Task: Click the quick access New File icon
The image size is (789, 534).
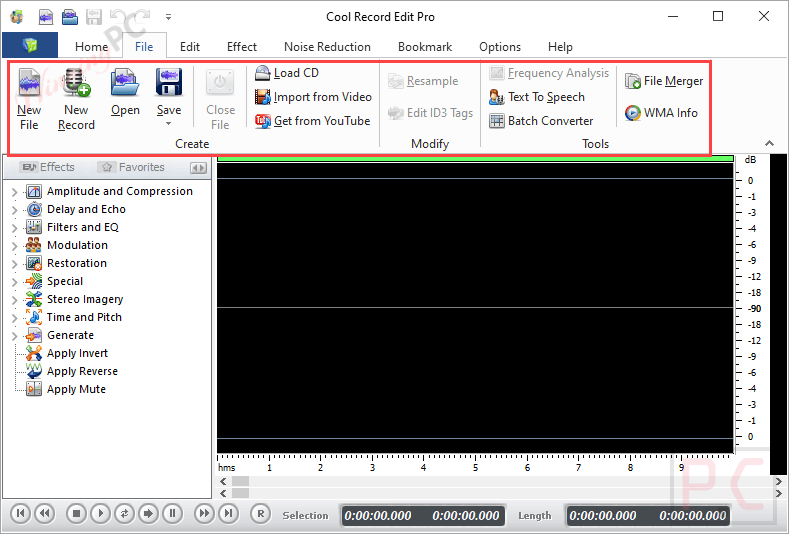Action: 46,17
